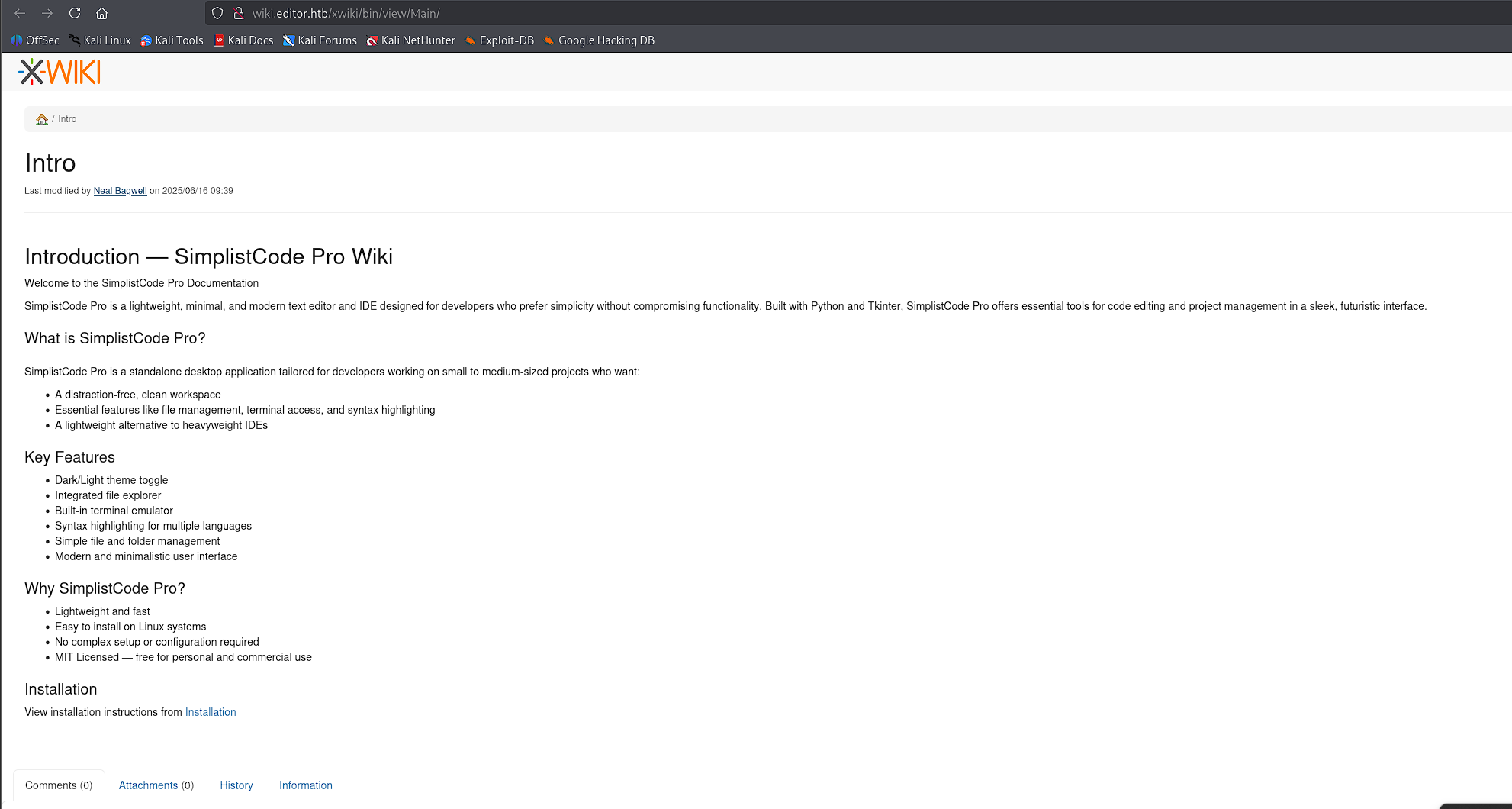Viewport: 1512px width, 809px height.
Task: Open the Installation link
Action: coord(211,712)
